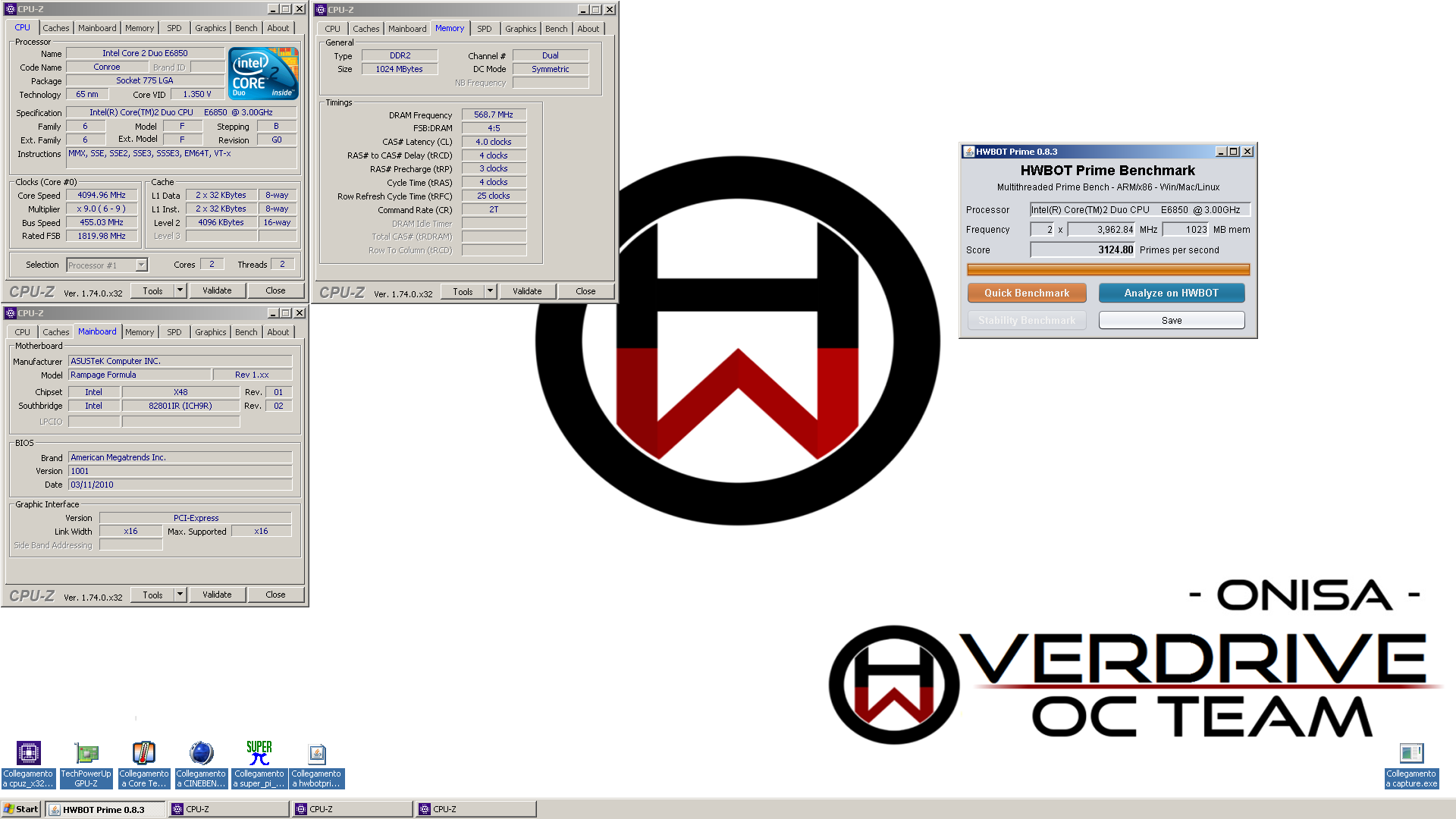Click Tools button in Mainboard window
The height and width of the screenshot is (819, 1456).
point(152,595)
